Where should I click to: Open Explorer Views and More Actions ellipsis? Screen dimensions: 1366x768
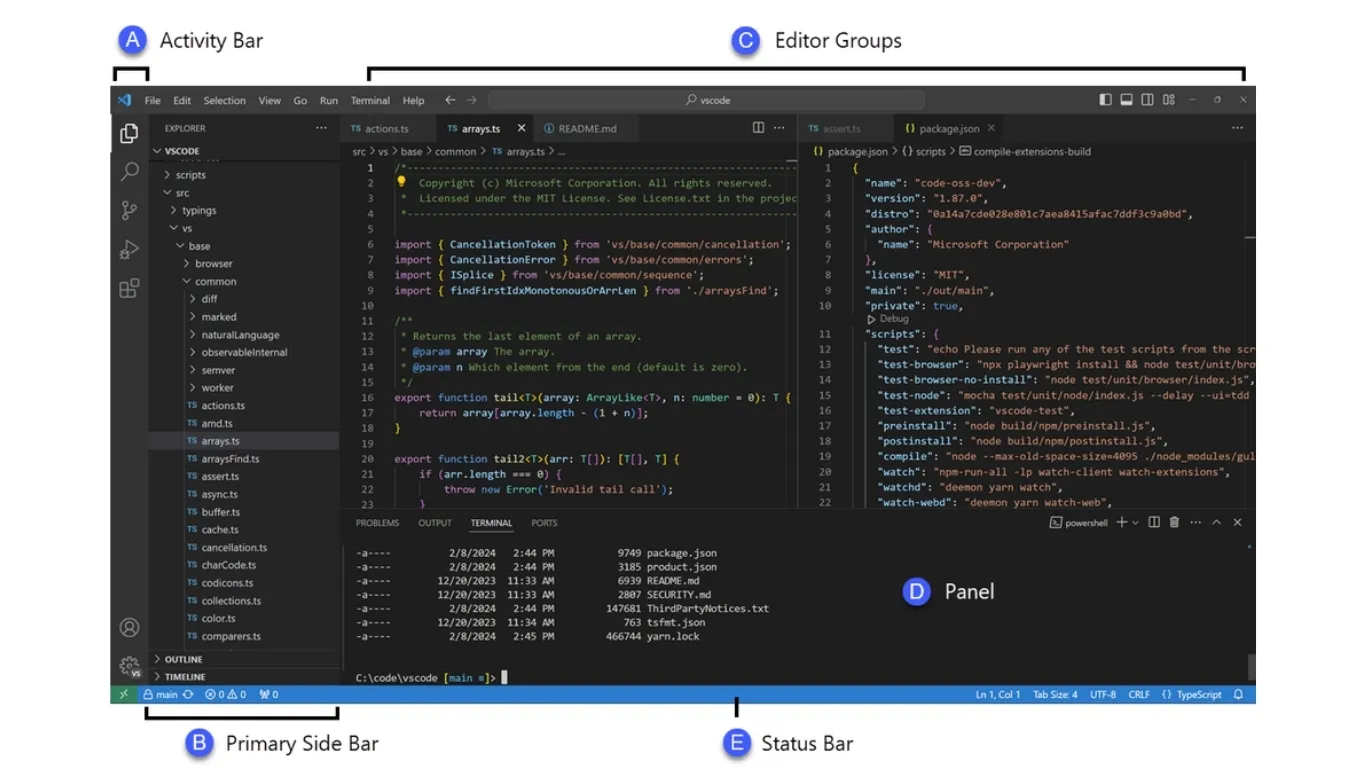(321, 128)
